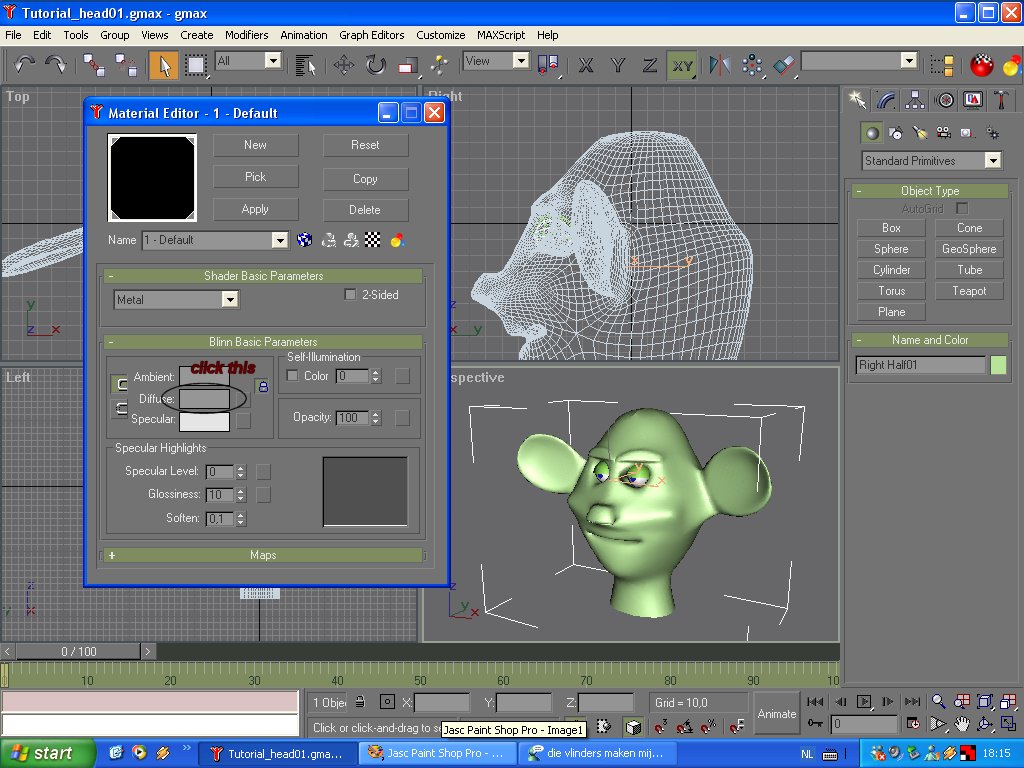
Task: Click the Mirror Selected Objects icon
Action: point(720,65)
